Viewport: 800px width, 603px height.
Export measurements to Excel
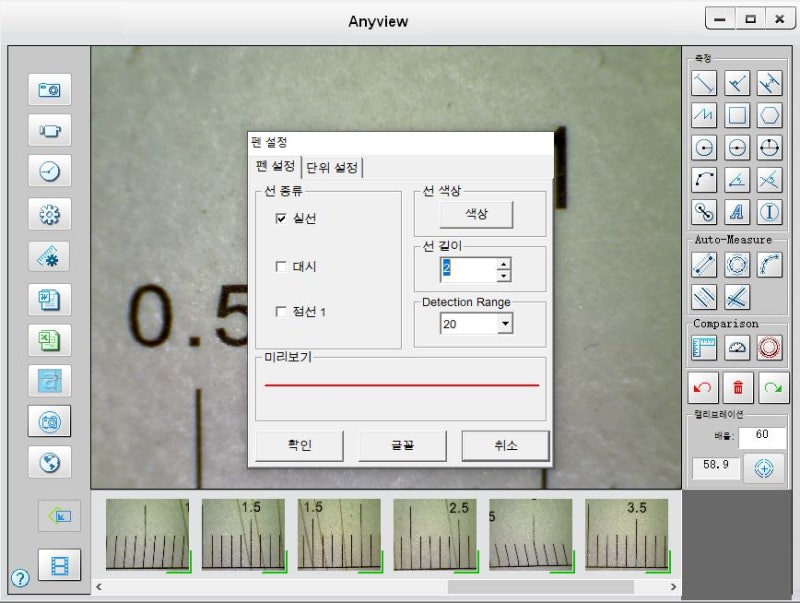57,338
